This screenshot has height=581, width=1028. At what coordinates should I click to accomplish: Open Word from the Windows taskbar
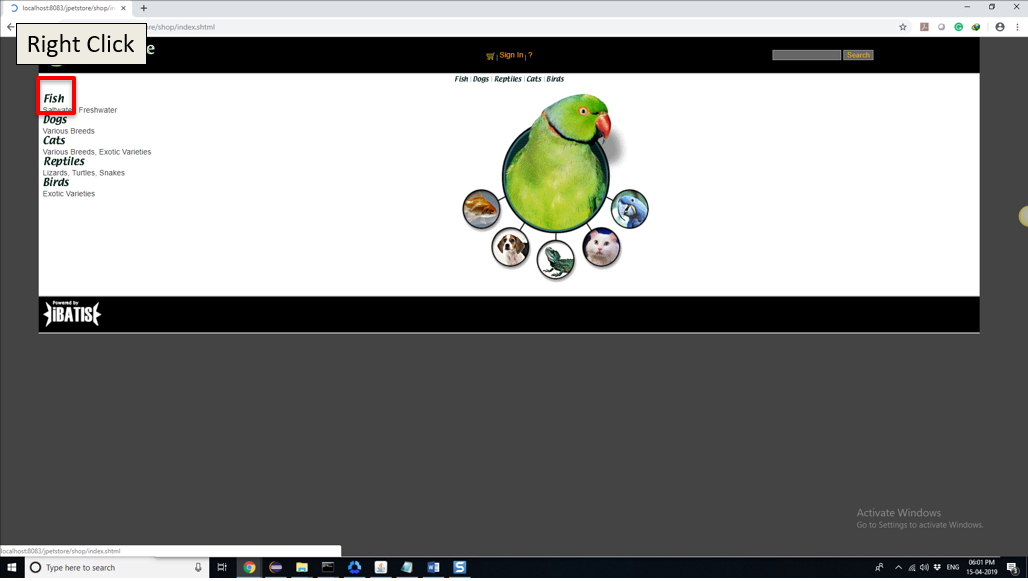[x=433, y=568]
